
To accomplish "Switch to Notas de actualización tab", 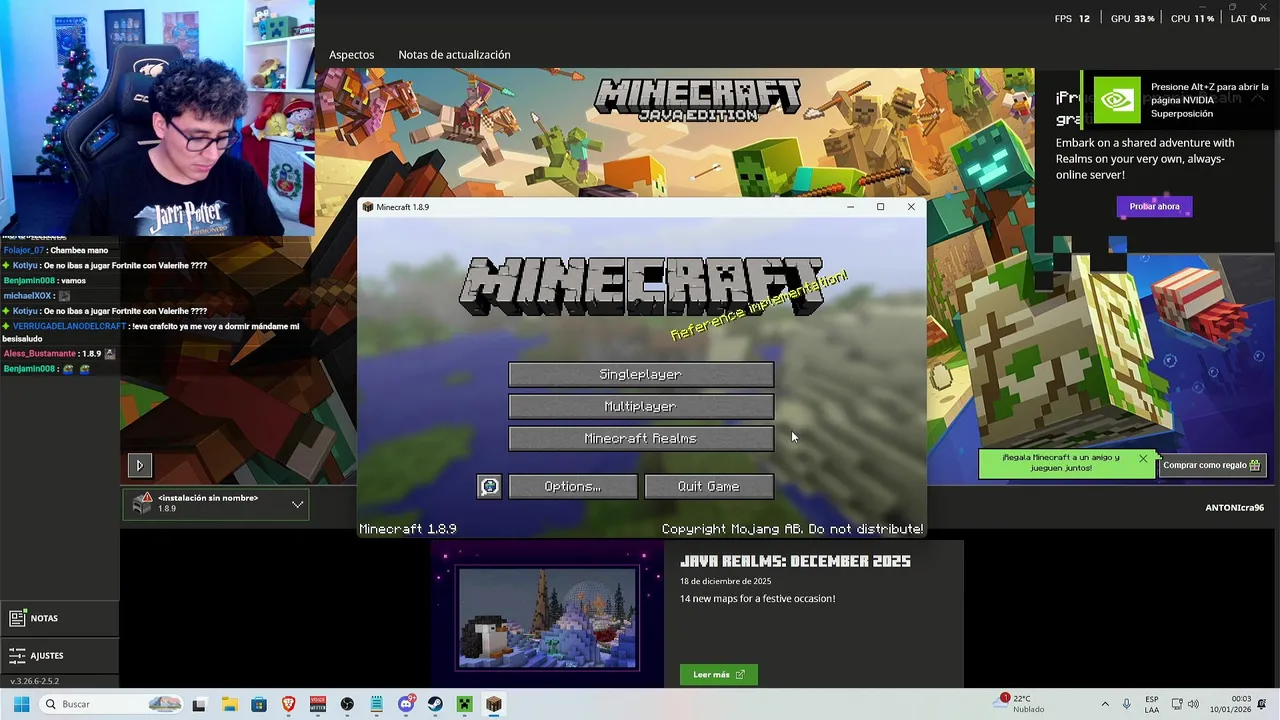I will tap(454, 55).
